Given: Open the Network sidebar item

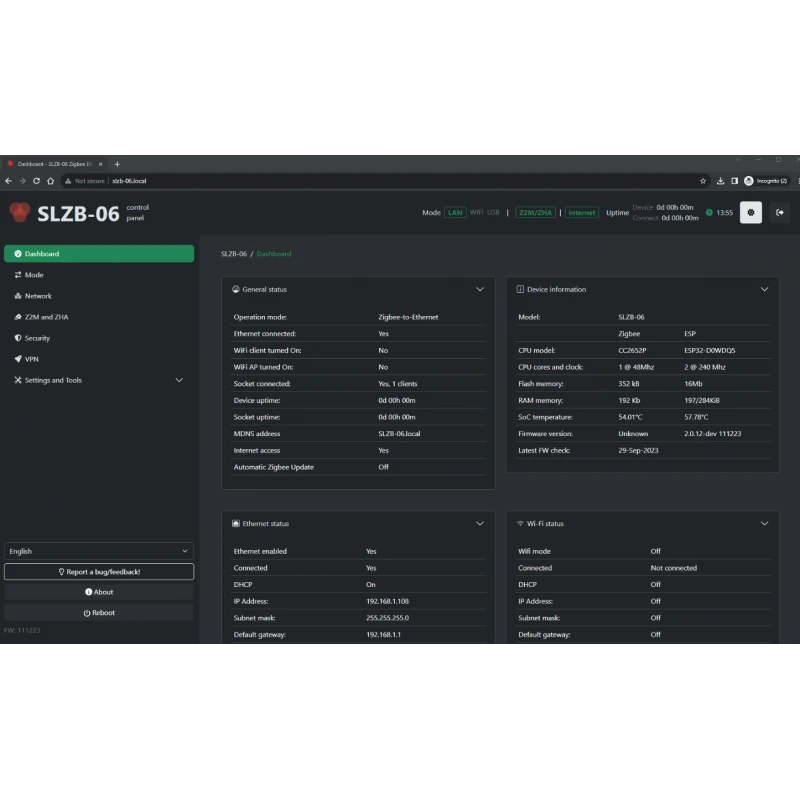Looking at the screenshot, I should 38,296.
